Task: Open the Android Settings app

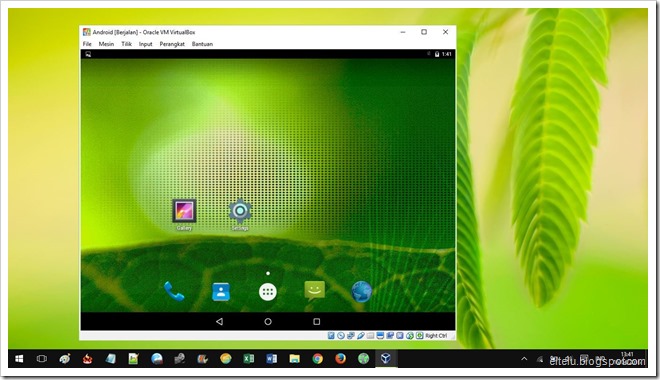Action: coord(240,211)
